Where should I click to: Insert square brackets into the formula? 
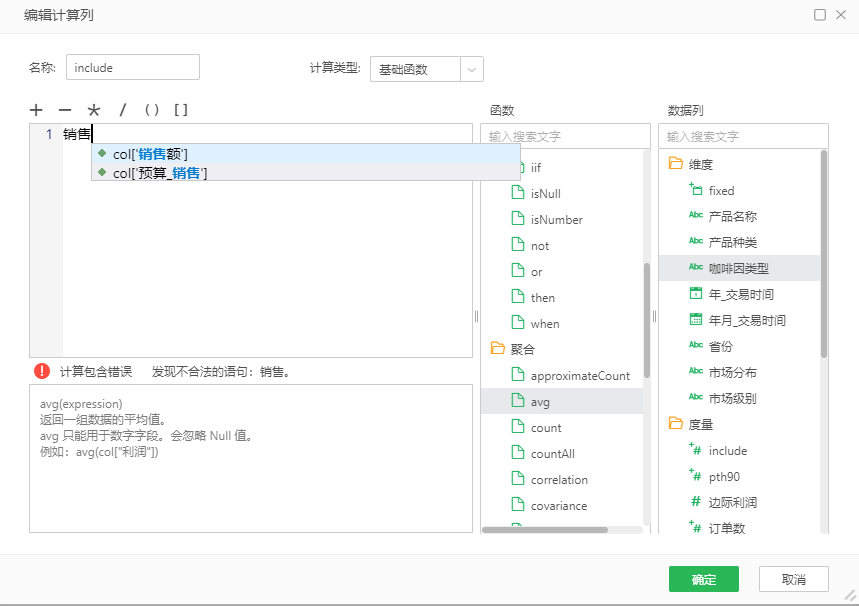181,110
